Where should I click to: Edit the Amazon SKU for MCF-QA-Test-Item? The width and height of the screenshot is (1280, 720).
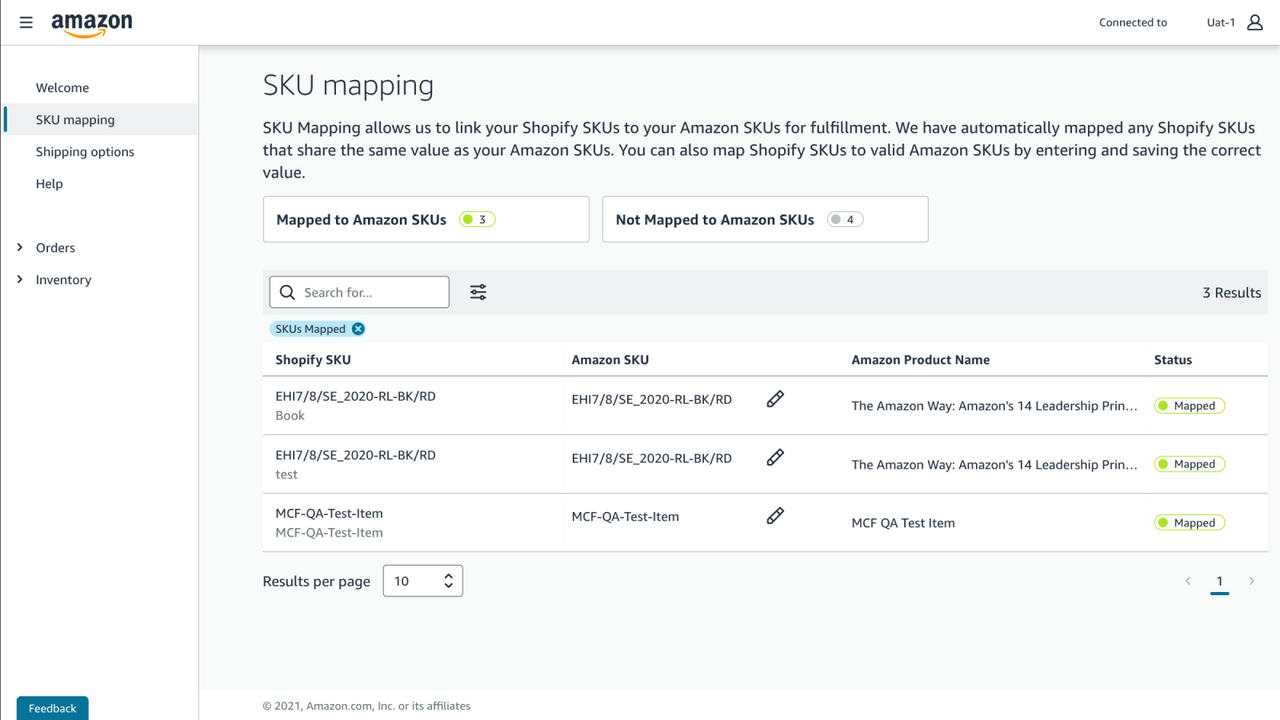(775, 515)
